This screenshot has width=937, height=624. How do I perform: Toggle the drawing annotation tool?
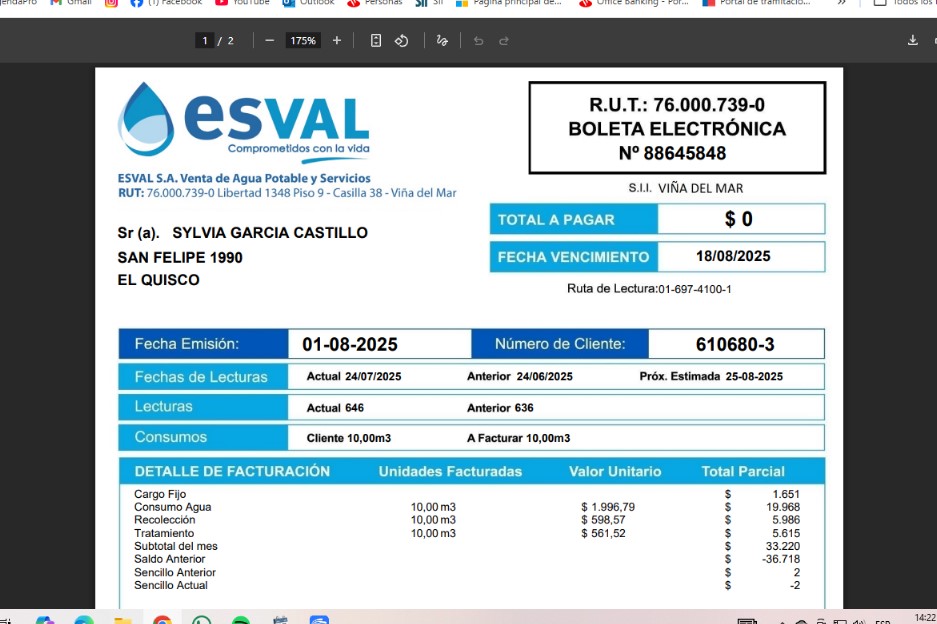[442, 41]
